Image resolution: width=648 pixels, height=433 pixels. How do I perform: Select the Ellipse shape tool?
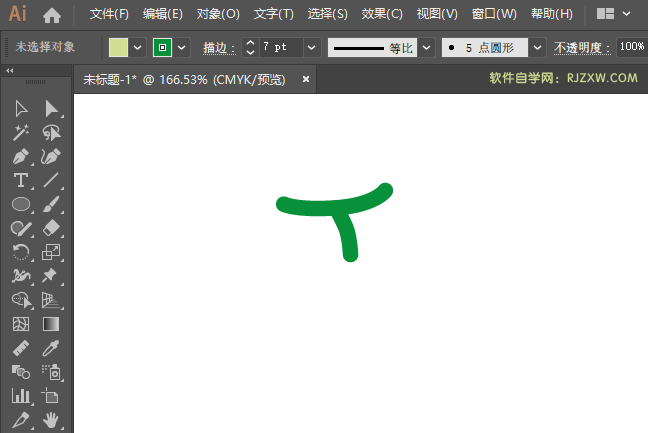coord(21,204)
